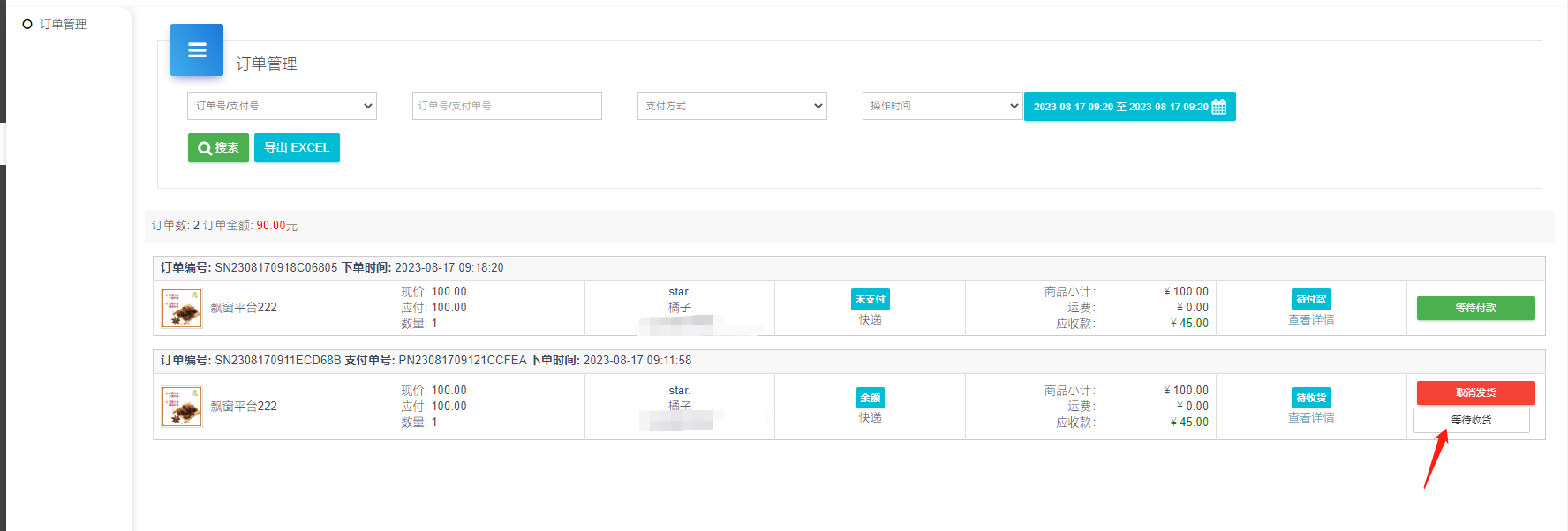Click 飘窗平台222 name in first order
The width and height of the screenshot is (1568, 531).
[x=244, y=308]
